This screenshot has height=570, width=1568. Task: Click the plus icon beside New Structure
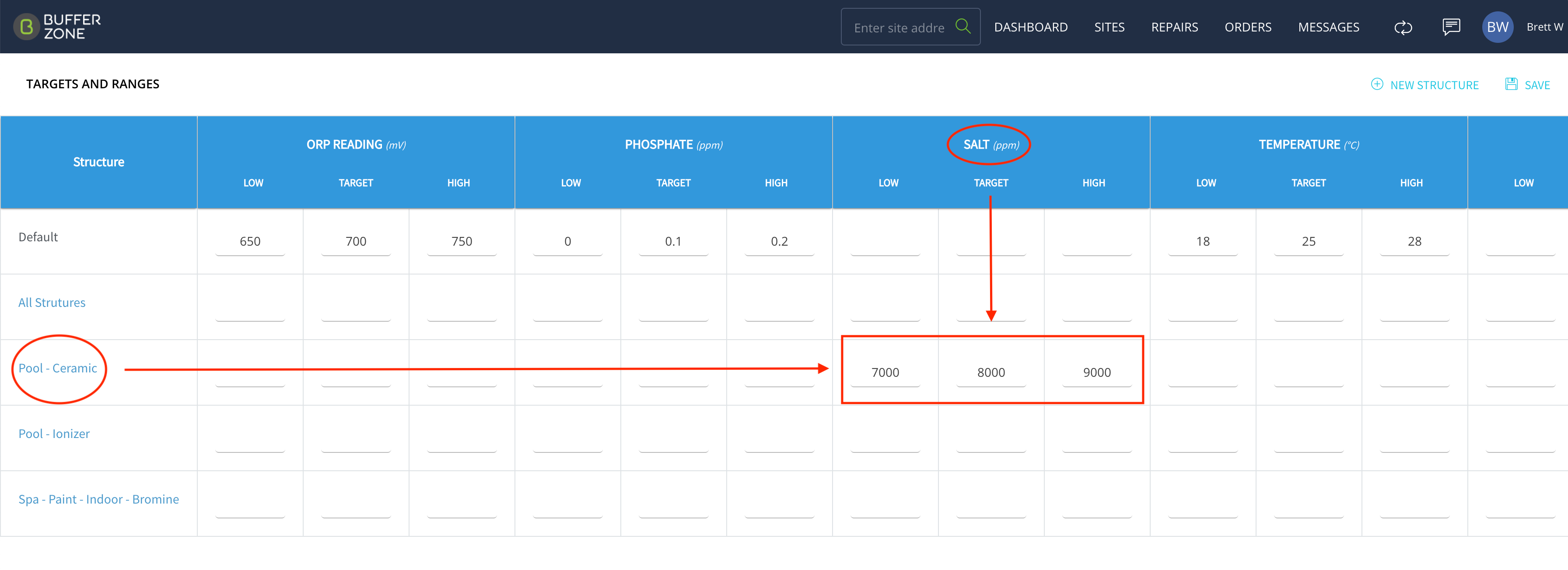click(1377, 84)
